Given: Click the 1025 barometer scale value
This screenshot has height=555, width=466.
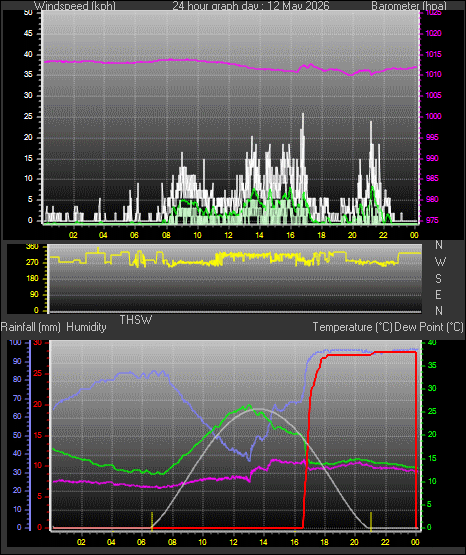Looking at the screenshot, I should point(433,13).
